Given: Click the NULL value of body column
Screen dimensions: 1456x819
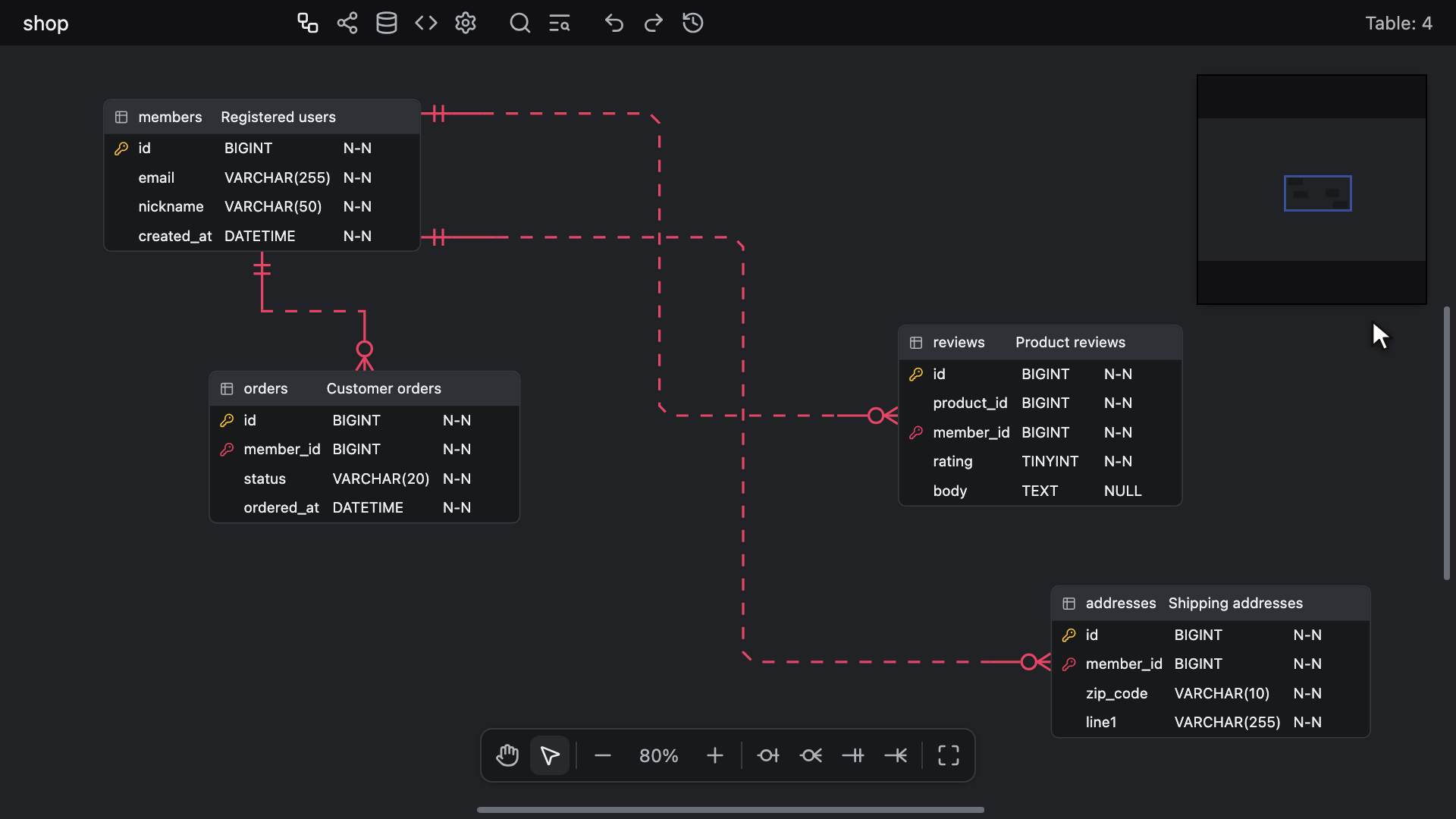Looking at the screenshot, I should click(x=1122, y=491).
